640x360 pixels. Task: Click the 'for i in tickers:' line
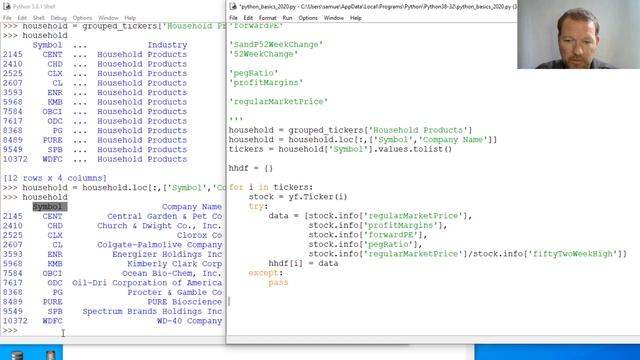[x=271, y=187]
